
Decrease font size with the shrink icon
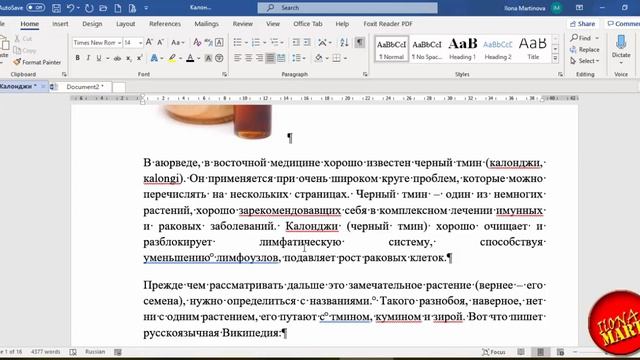[x=160, y=42]
